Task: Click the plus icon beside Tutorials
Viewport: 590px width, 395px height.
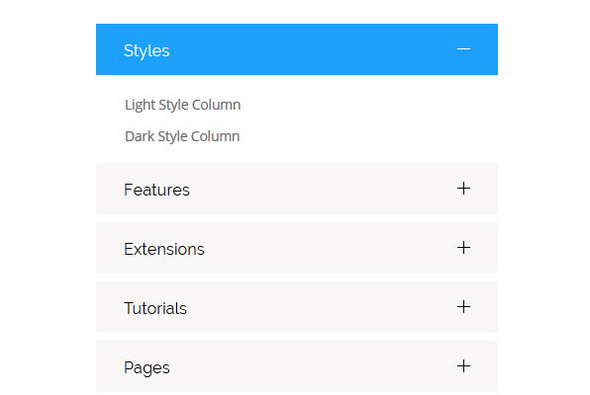Action: click(x=464, y=307)
